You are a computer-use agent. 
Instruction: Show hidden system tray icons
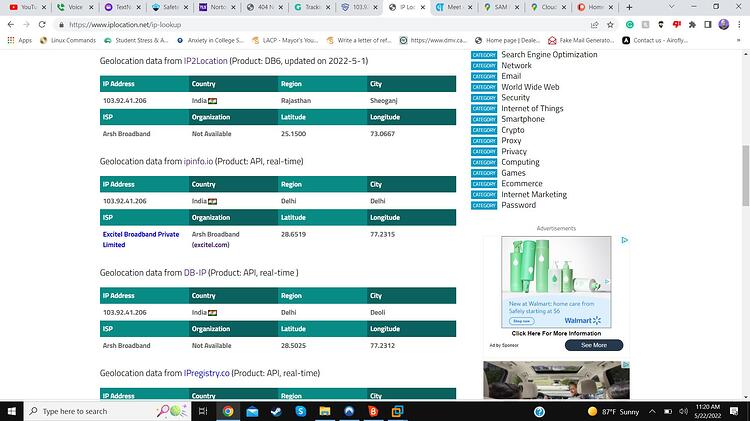click(x=652, y=411)
